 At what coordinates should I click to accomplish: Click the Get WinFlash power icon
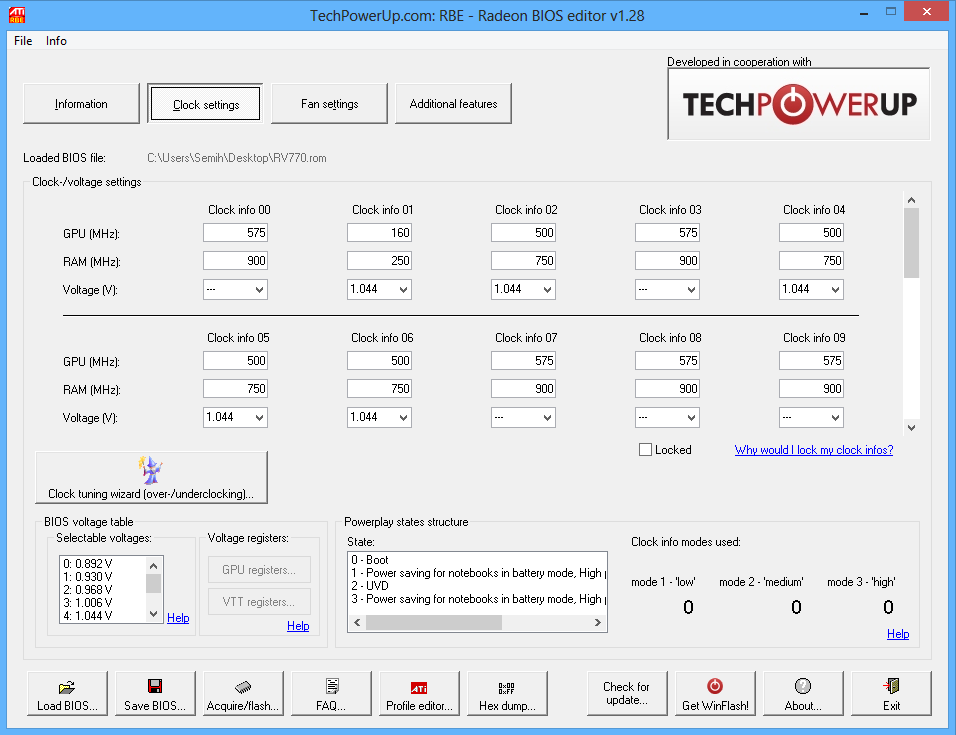[715, 686]
